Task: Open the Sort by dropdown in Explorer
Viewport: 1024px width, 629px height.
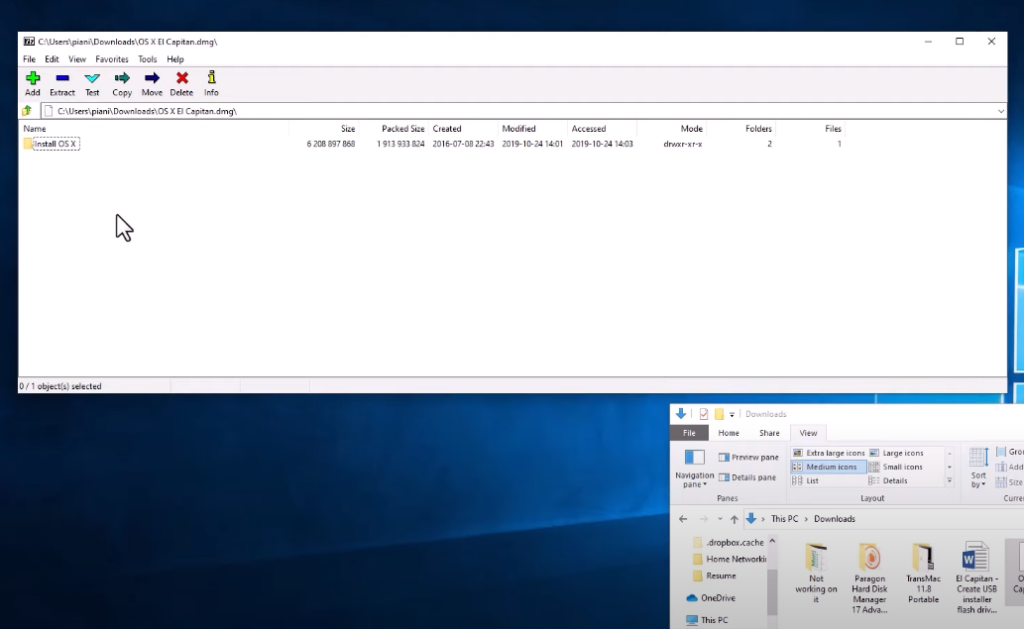Action: (x=978, y=468)
